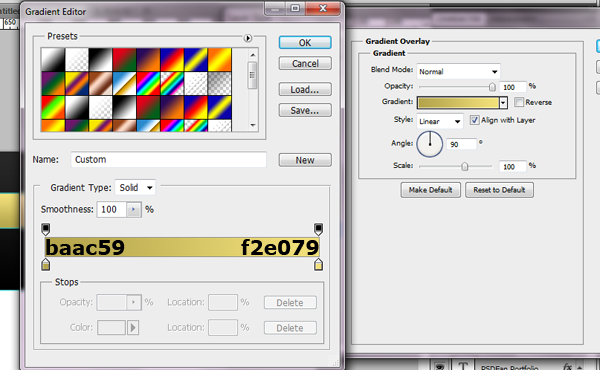600x370 pixels.
Task: Select the blue red yellow preset in top row
Action: 172,60
